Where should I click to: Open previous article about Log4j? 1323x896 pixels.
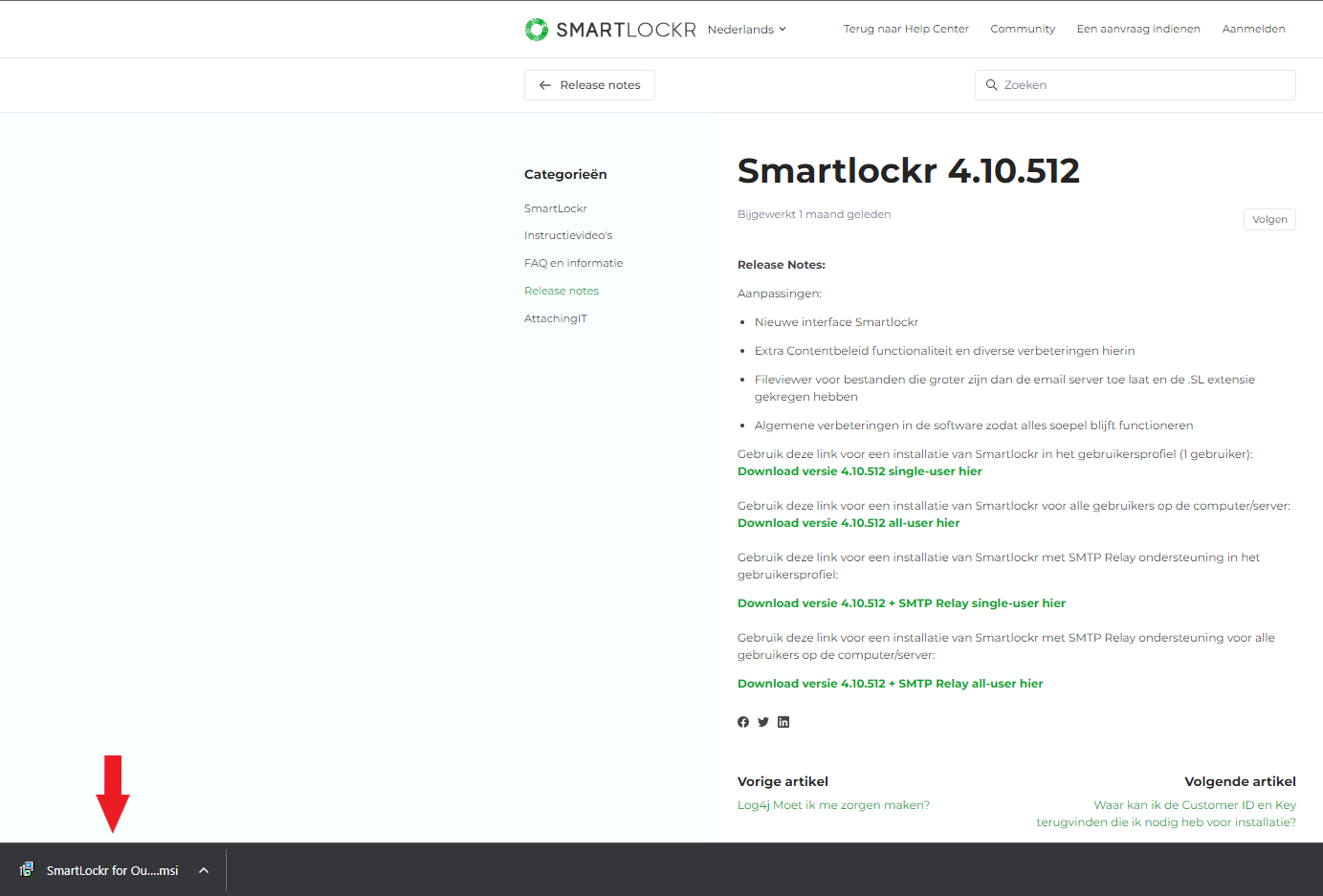[833, 805]
